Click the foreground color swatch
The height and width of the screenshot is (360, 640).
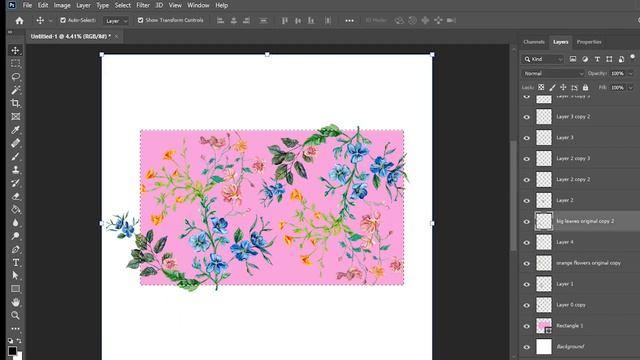coord(12,351)
